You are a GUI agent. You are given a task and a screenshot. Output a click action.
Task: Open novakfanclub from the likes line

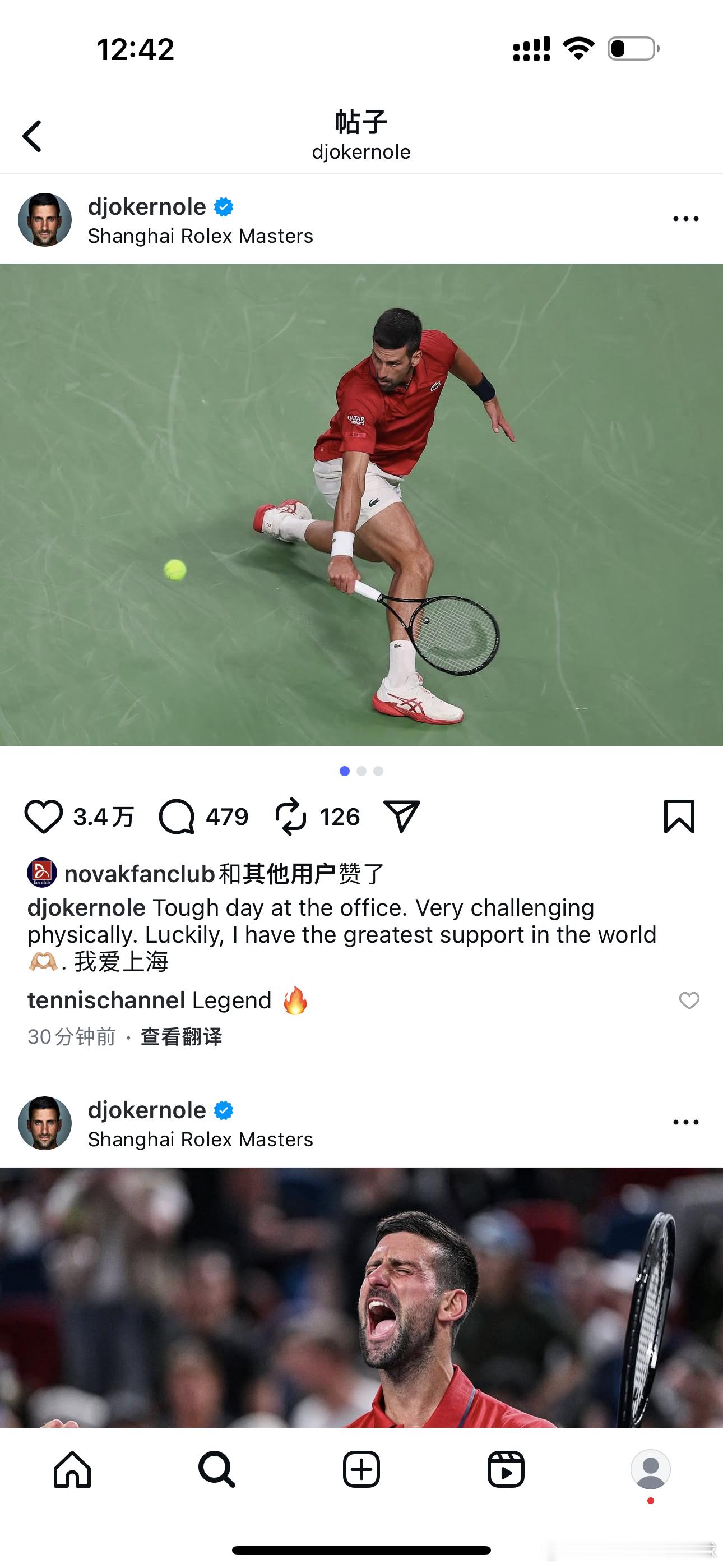point(140,874)
